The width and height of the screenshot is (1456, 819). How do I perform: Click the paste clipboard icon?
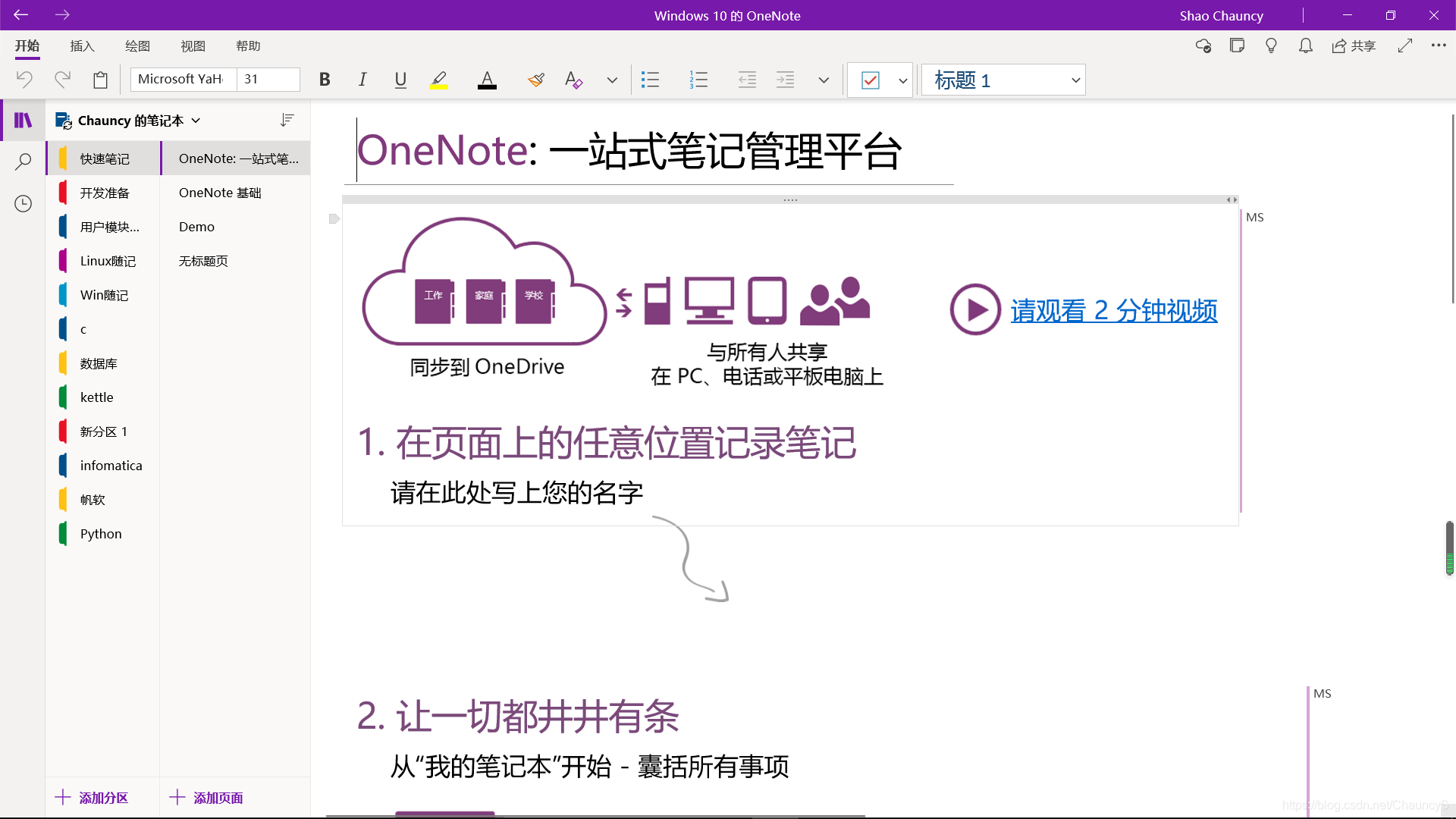click(100, 80)
